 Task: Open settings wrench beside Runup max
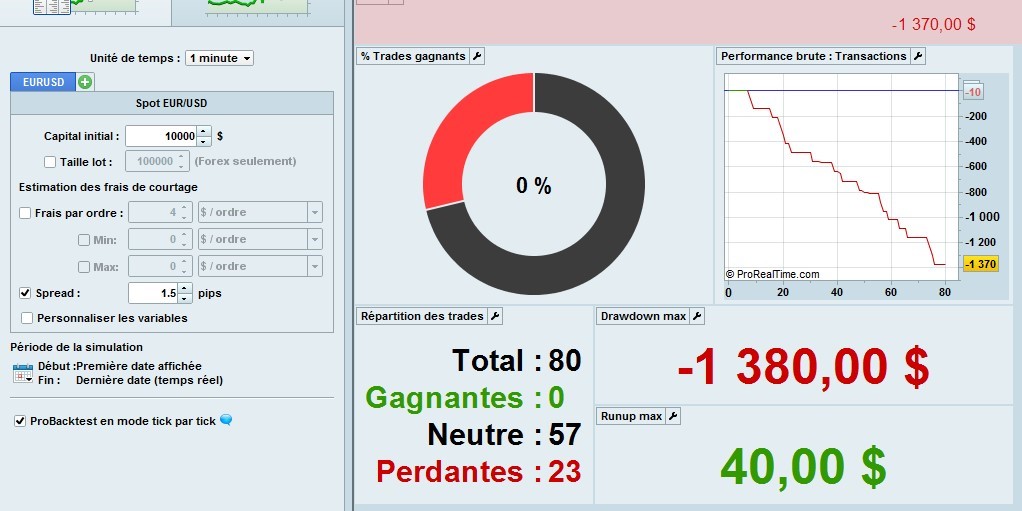[x=673, y=416]
